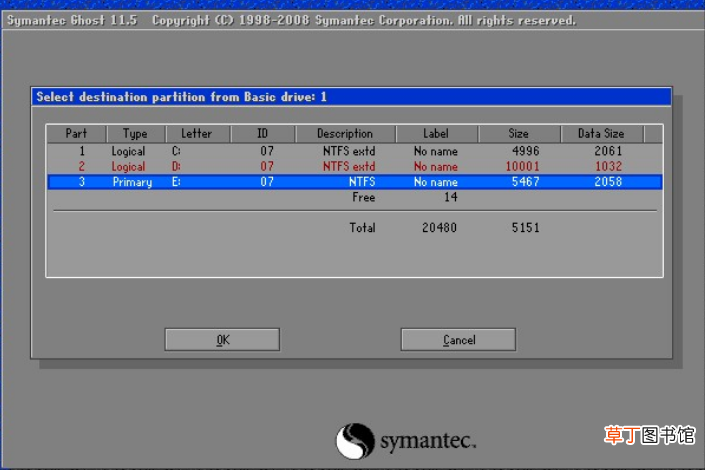Click the Label column header
This screenshot has width=705, height=470.
(436, 134)
